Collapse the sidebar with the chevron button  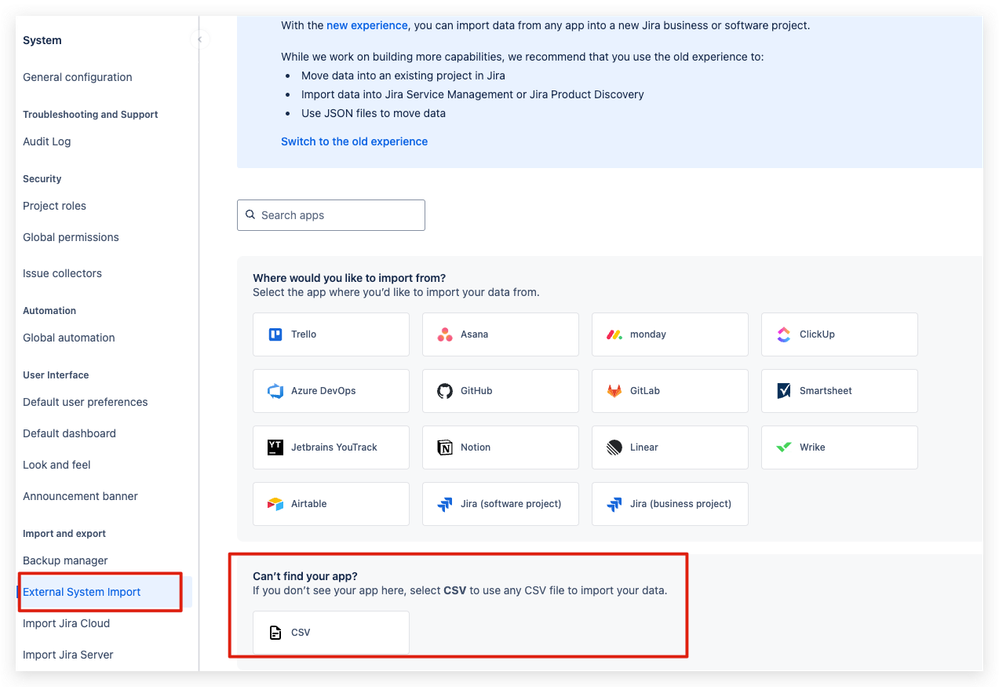[x=199, y=40]
